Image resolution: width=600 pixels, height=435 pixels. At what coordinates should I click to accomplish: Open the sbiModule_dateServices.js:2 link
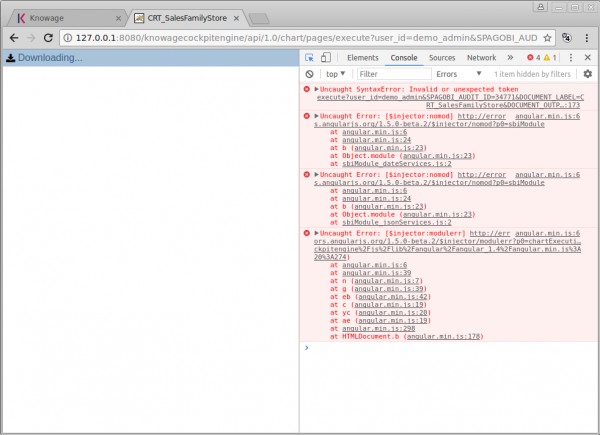tap(397, 164)
